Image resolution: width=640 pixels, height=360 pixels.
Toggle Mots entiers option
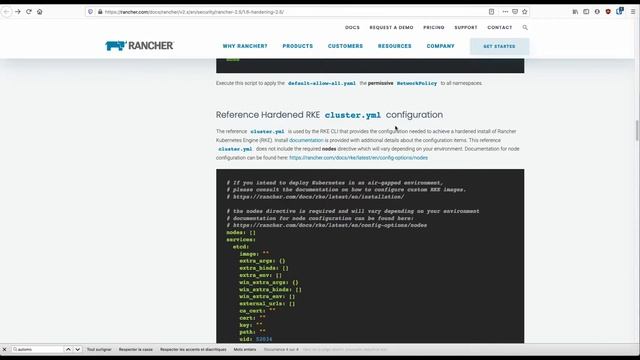pos(245,349)
